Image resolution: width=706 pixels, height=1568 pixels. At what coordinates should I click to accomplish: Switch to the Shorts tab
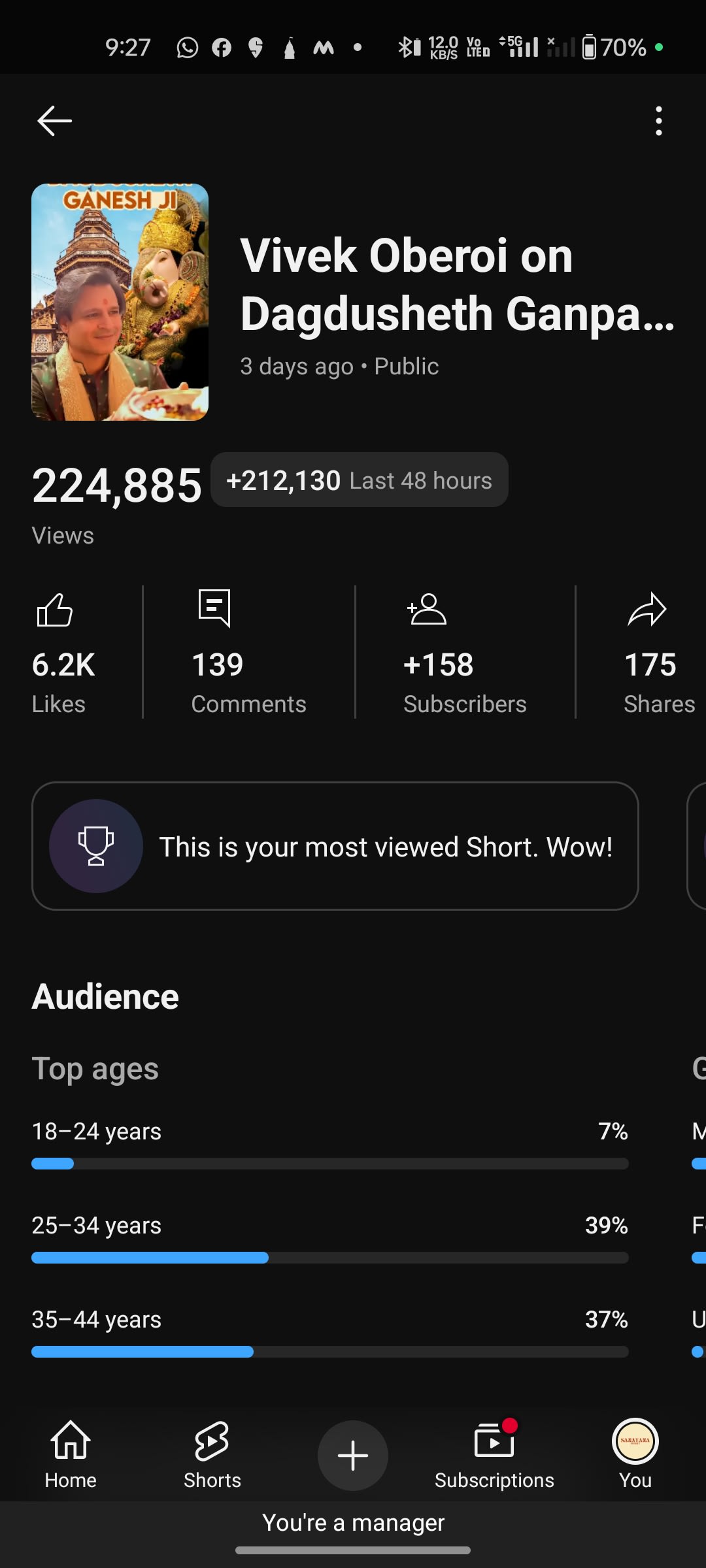[212, 1454]
